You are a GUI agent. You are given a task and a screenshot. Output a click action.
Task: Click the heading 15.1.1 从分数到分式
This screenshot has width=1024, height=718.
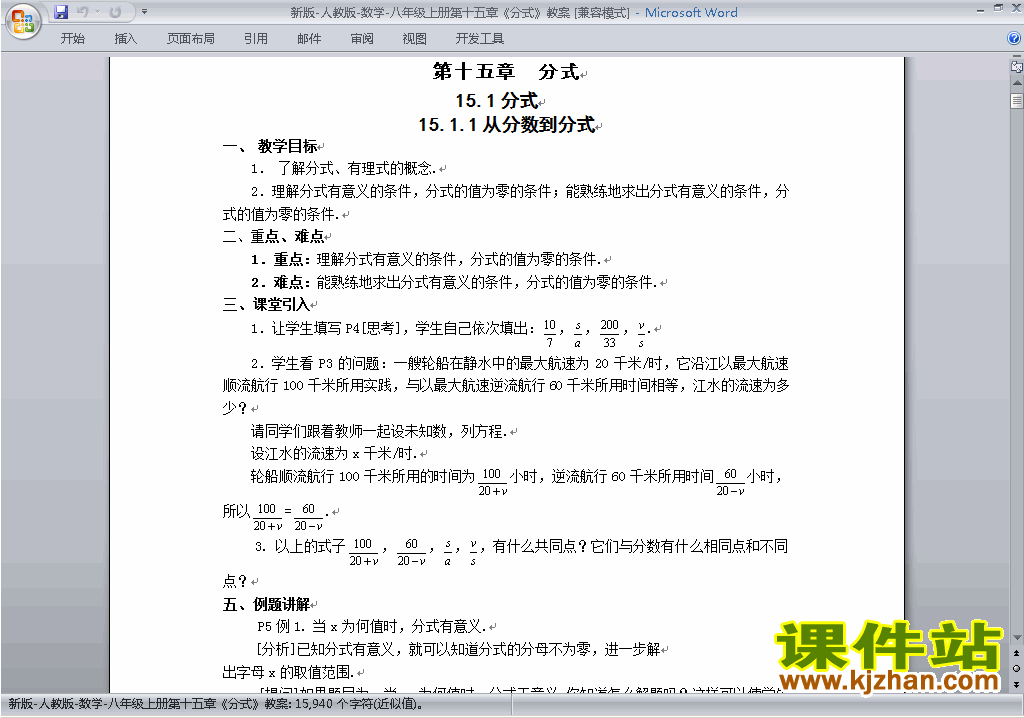pyautogui.click(x=506, y=124)
